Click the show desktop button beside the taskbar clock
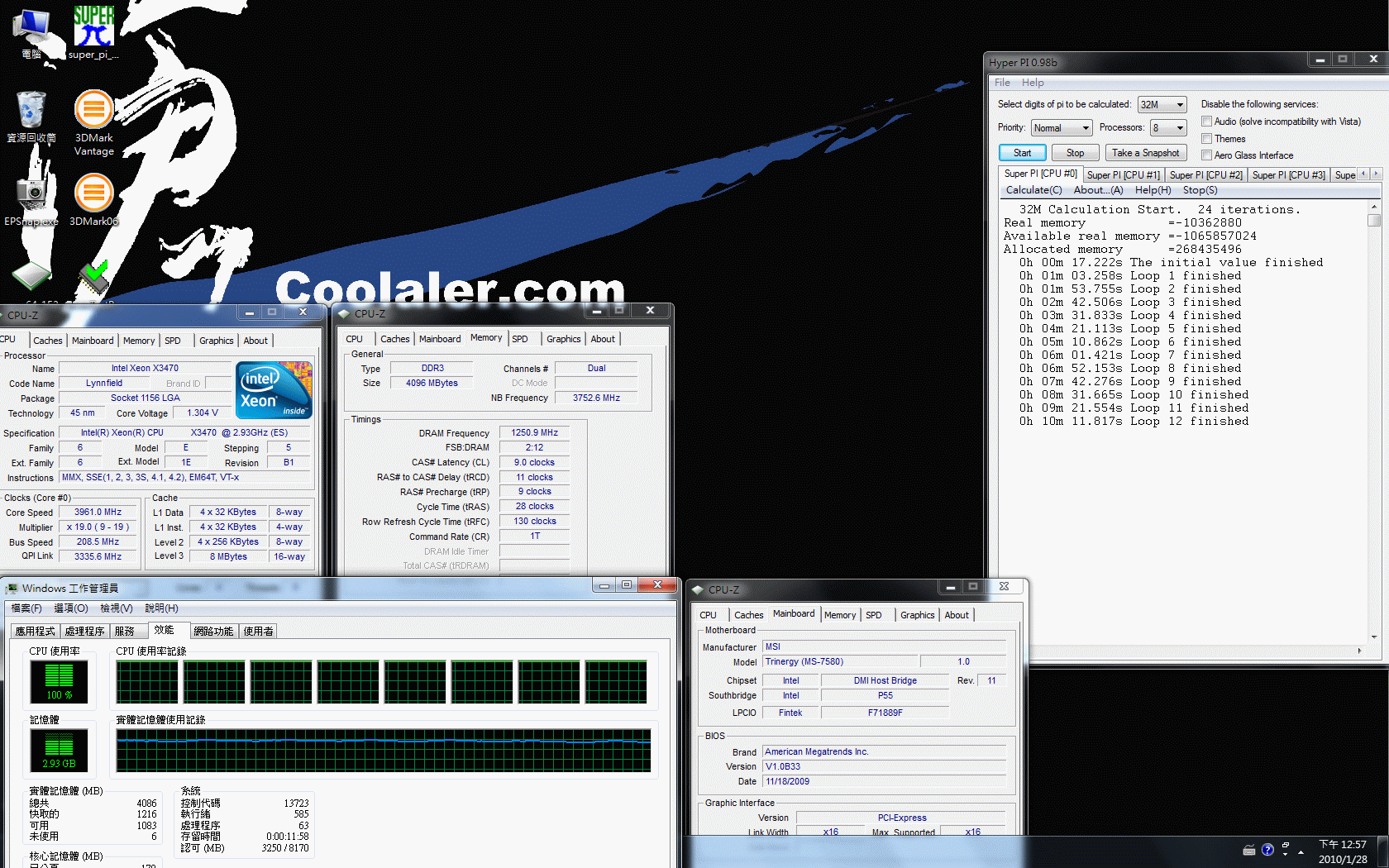The height and width of the screenshot is (868, 1389). click(x=1383, y=851)
